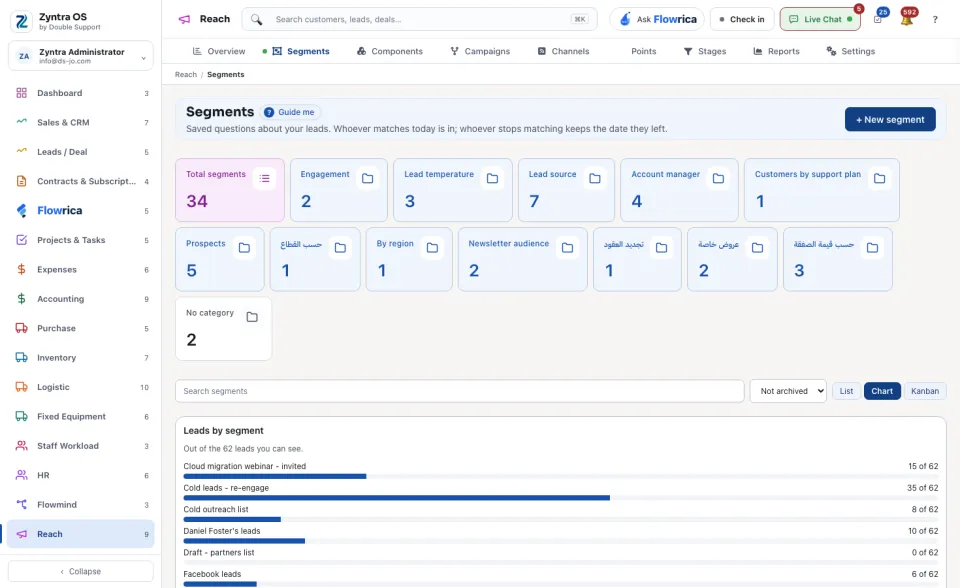Click the Check in button
The image size is (960, 588).
pyautogui.click(x=742, y=20)
